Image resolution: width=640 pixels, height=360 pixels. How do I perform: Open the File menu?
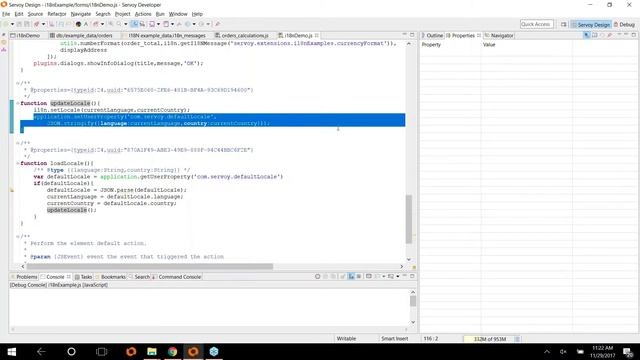pyautogui.click(x=6, y=14)
